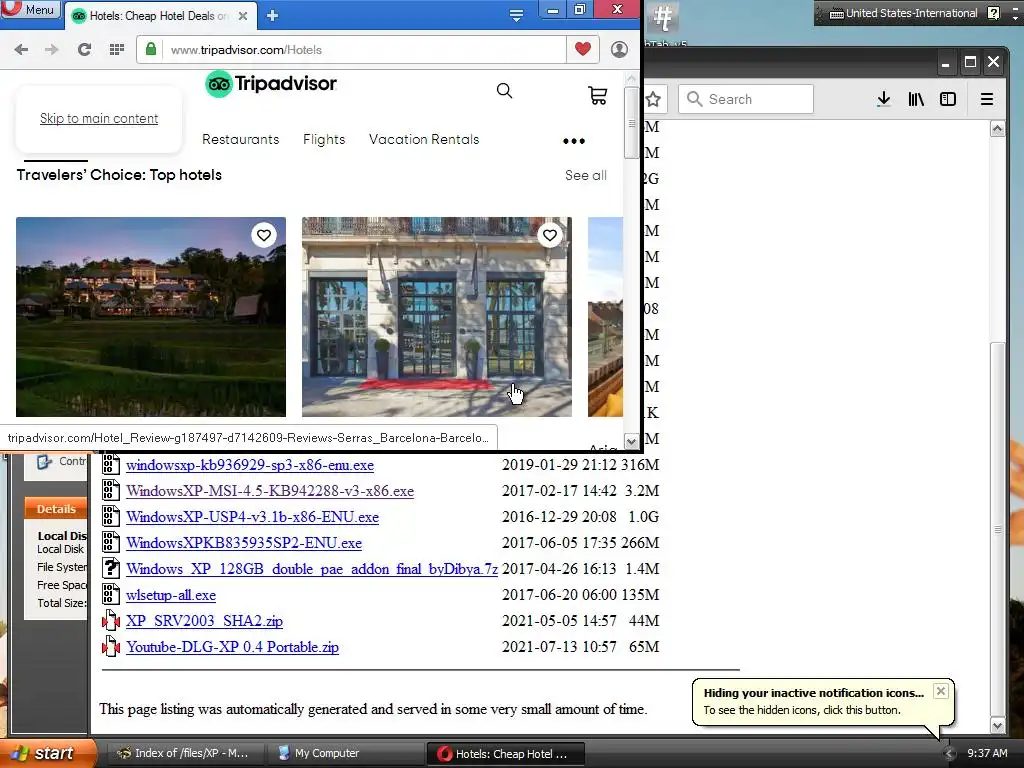Go forward in Opera browser
The height and width of the screenshot is (768, 1024).
click(52, 50)
